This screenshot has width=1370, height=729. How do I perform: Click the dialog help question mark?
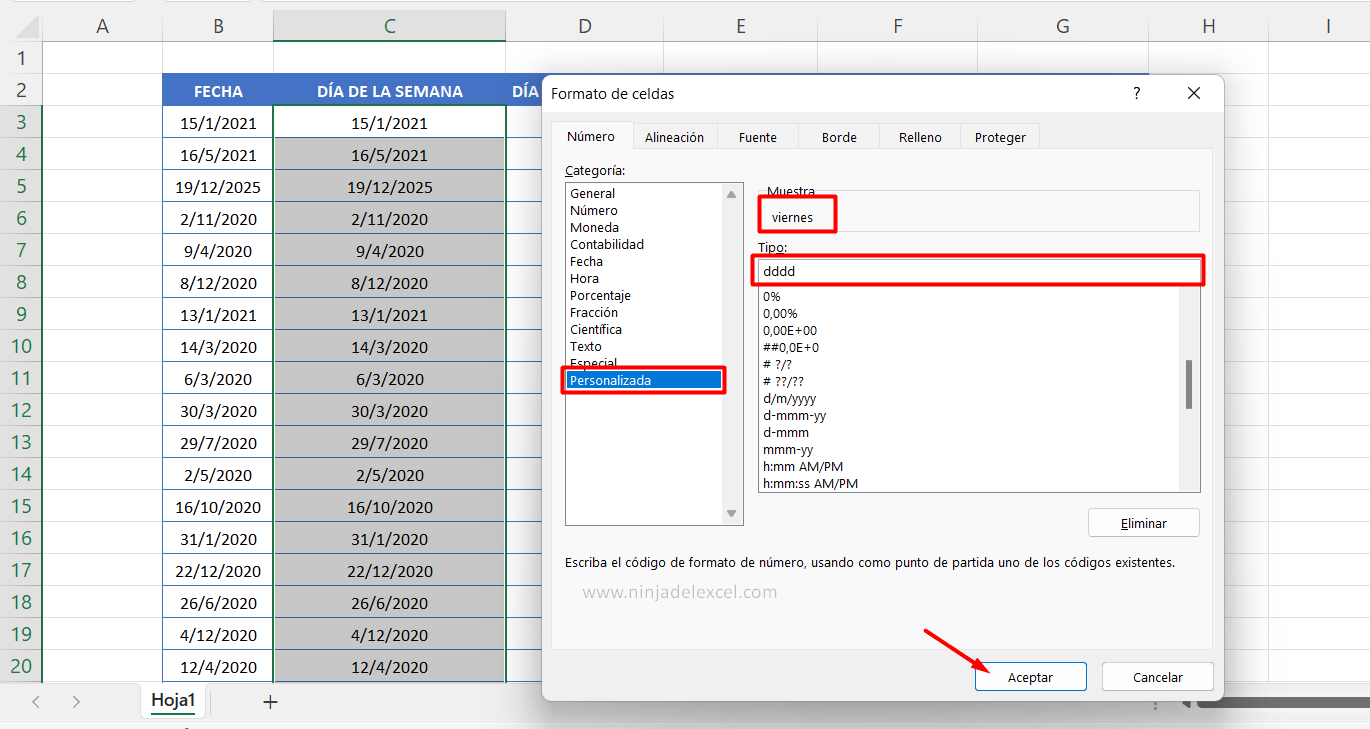pyautogui.click(x=1136, y=93)
